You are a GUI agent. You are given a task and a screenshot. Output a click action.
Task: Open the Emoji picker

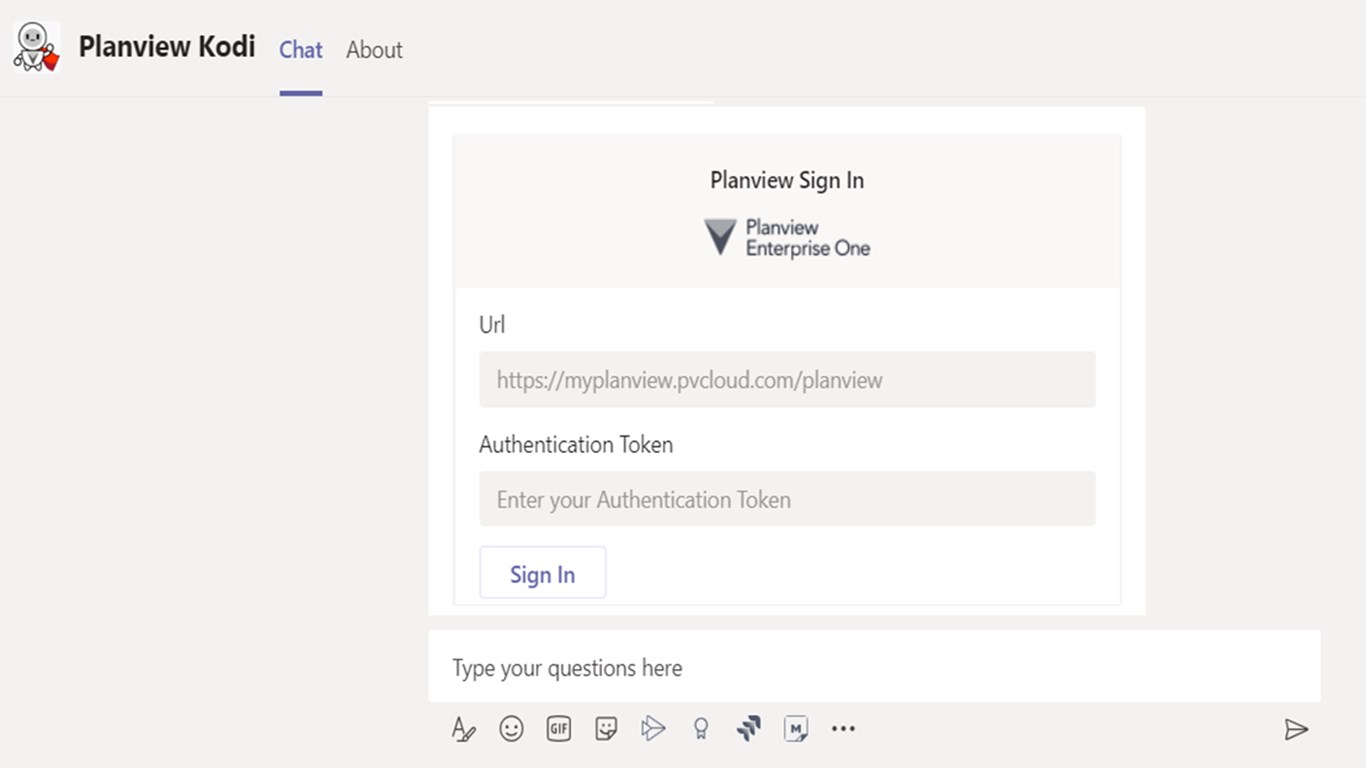[x=511, y=729]
